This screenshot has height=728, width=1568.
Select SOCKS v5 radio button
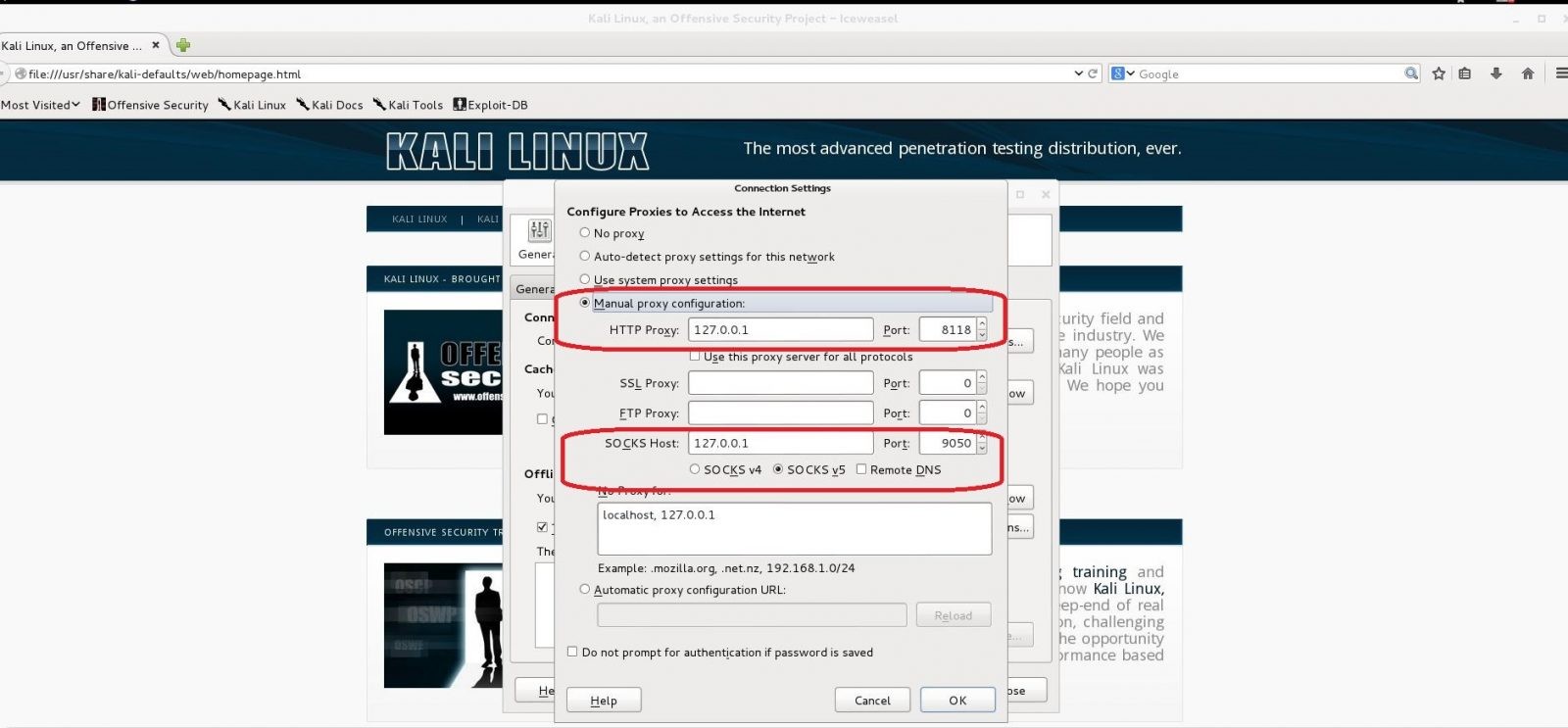click(778, 469)
